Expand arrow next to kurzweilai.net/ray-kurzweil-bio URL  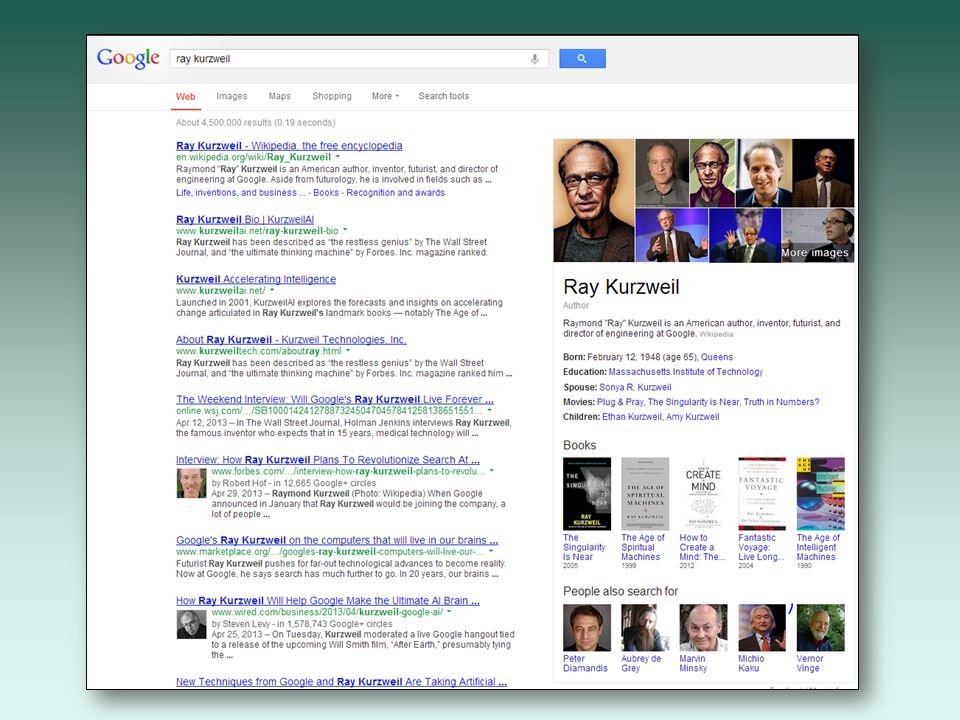coord(345,230)
